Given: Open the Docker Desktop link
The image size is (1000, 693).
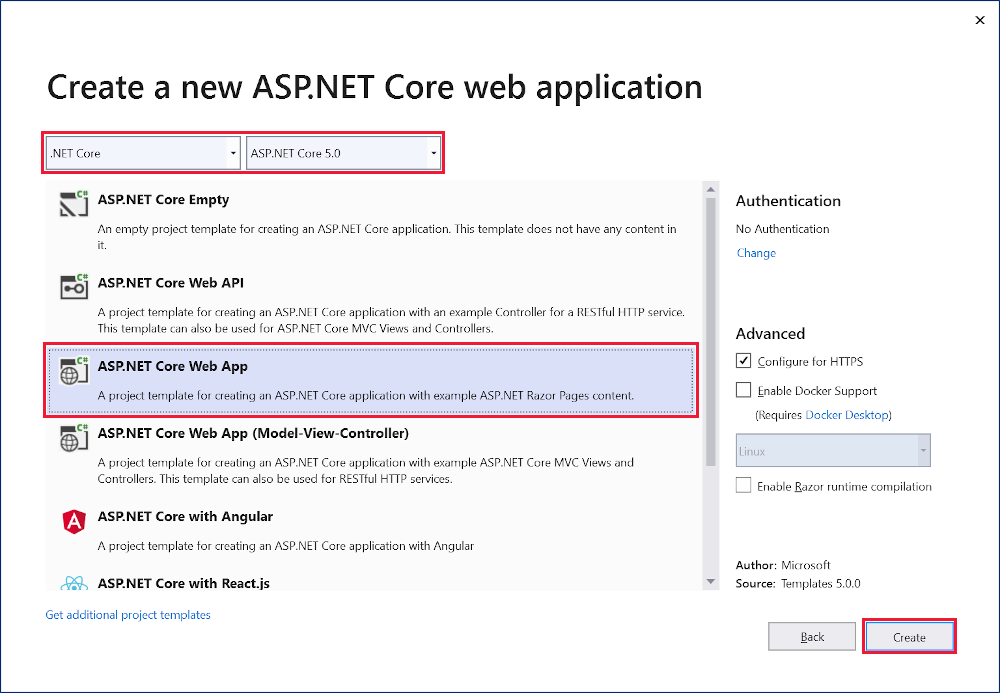Looking at the screenshot, I should click(x=845, y=414).
